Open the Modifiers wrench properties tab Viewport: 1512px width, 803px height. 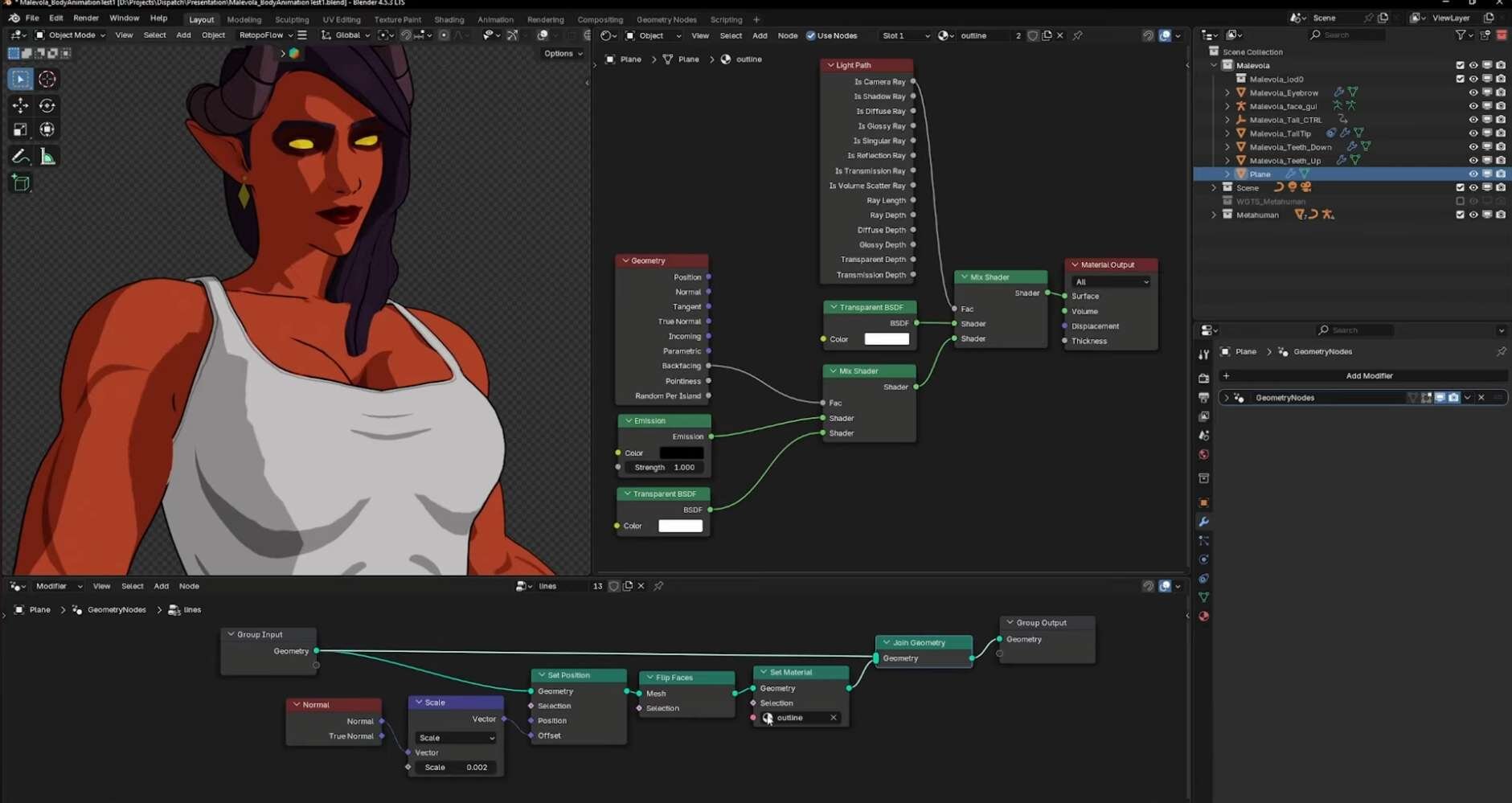point(1203,522)
